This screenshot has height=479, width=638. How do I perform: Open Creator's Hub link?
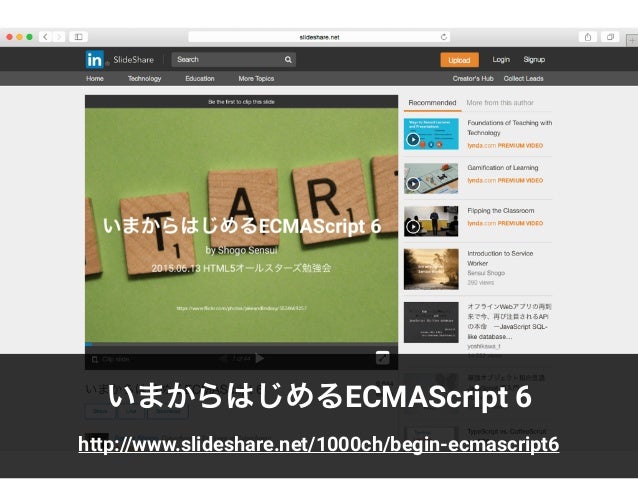(x=473, y=79)
